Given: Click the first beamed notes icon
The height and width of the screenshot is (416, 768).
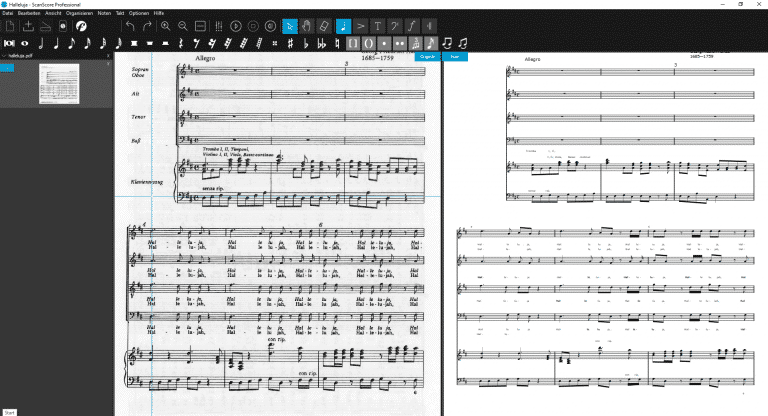Looking at the screenshot, I should (x=447, y=44).
